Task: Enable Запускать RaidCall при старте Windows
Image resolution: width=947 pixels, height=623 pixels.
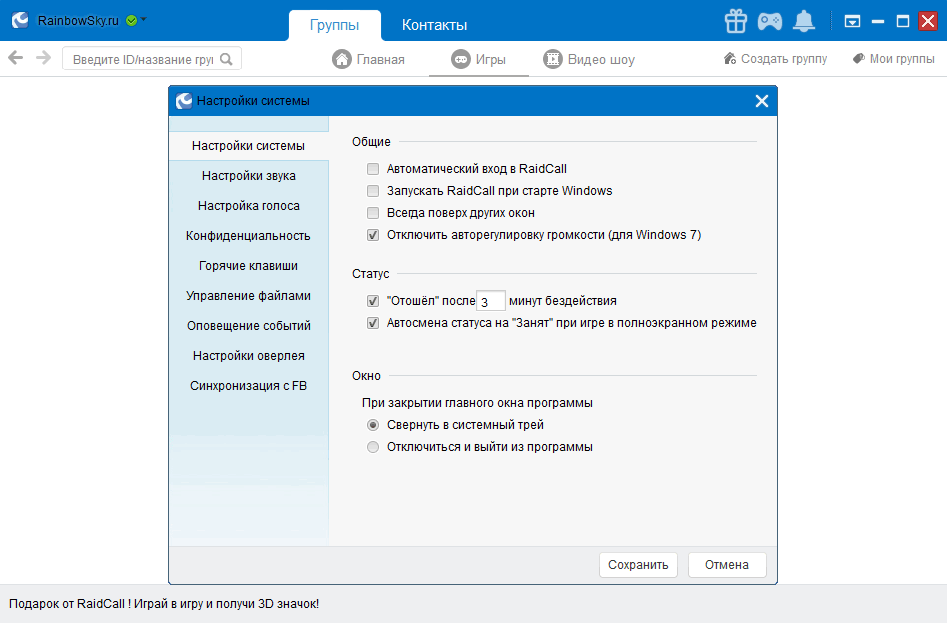Action: [373, 191]
